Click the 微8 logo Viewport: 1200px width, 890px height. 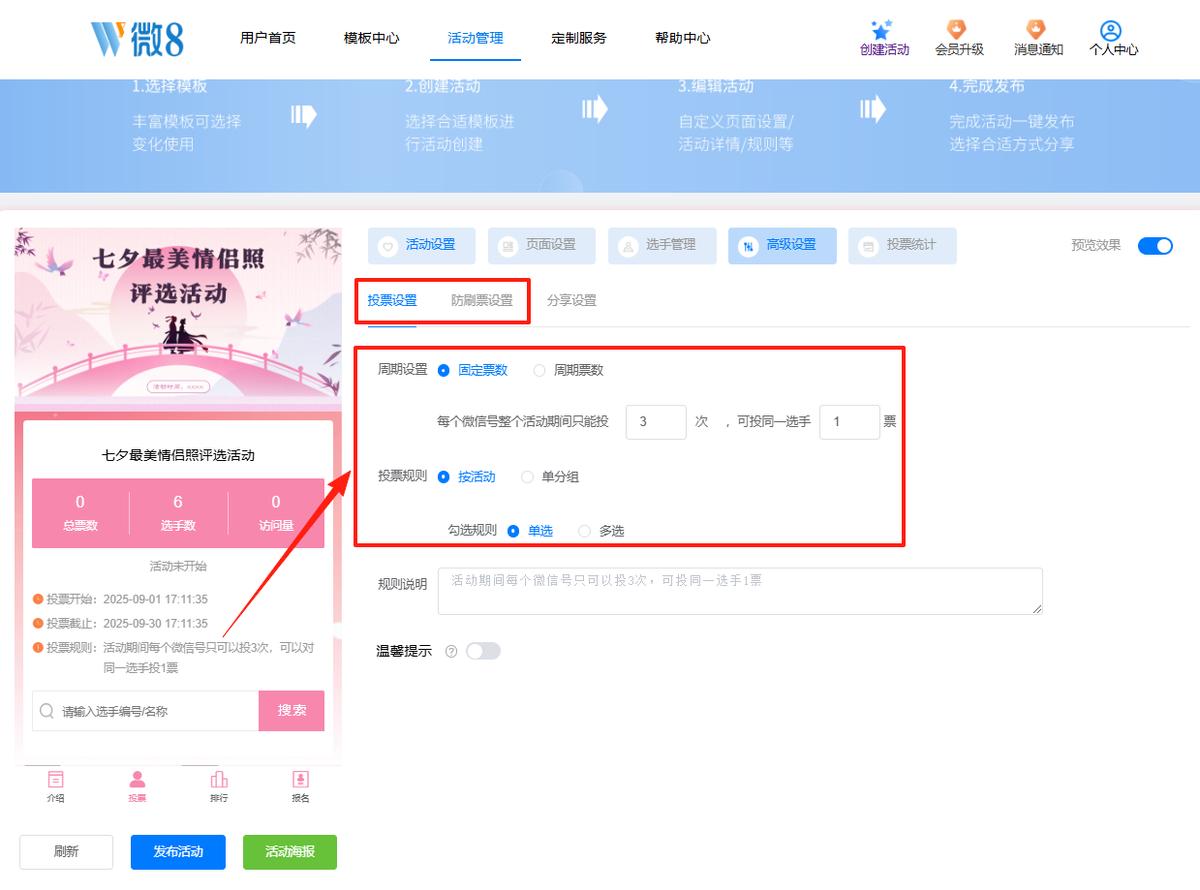tap(137, 38)
